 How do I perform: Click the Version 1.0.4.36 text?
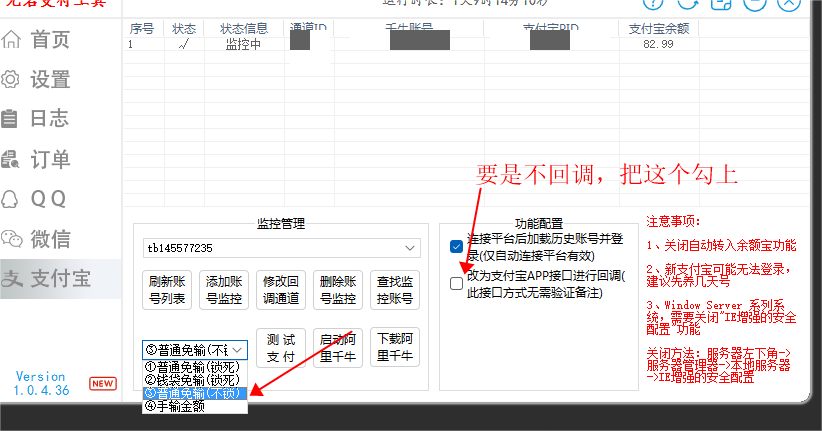point(41,383)
